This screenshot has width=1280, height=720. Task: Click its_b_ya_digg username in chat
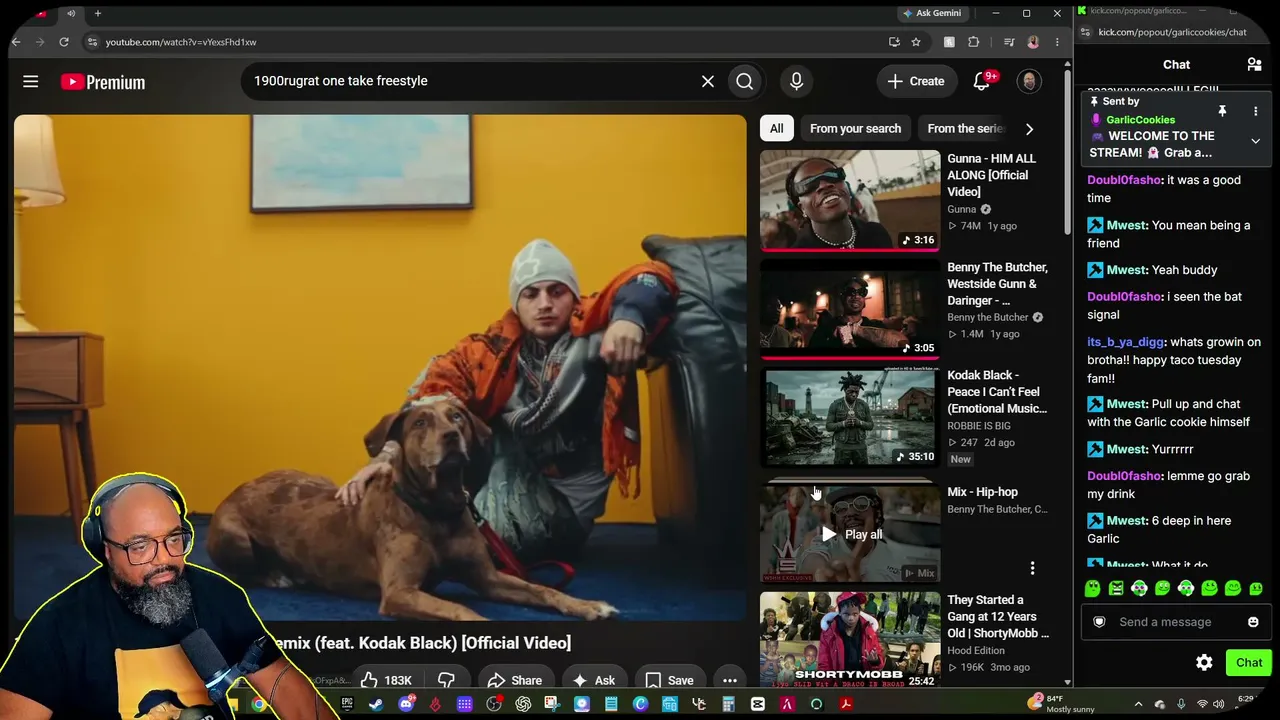[1126, 342]
